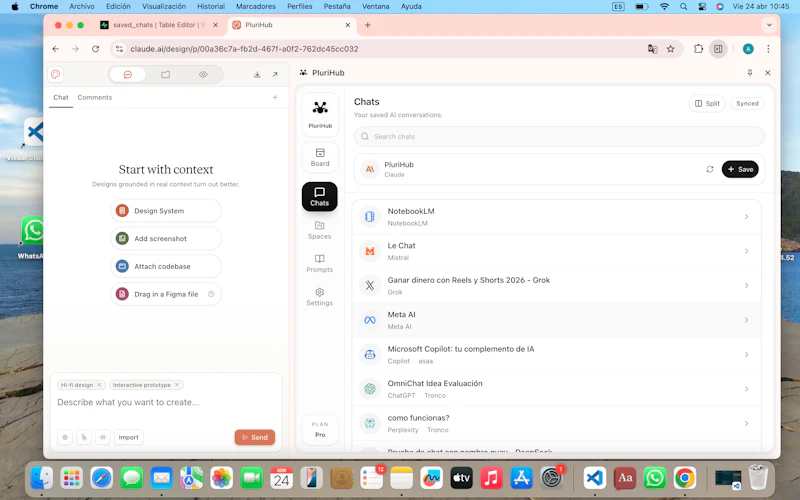The width and height of the screenshot is (800, 500).
Task: Click the palette icon at top left
Action: [x=56, y=74]
